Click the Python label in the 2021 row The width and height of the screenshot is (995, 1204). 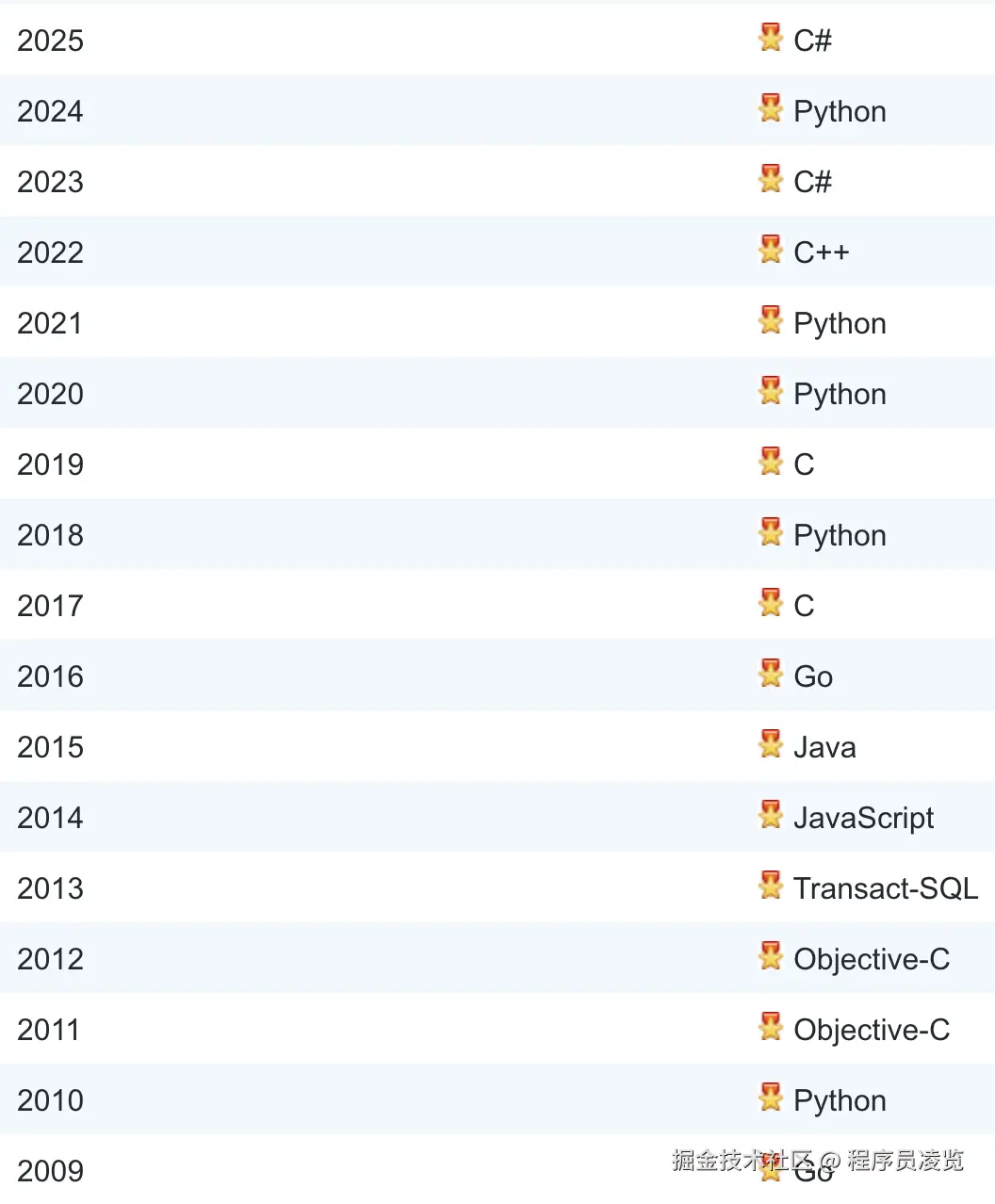(840, 323)
